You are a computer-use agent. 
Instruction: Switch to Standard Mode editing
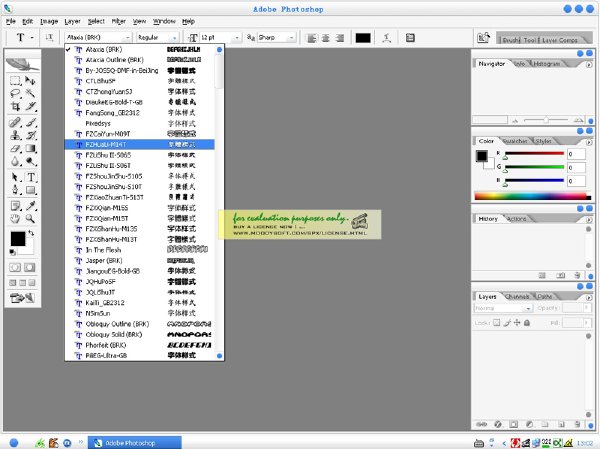coord(15,267)
